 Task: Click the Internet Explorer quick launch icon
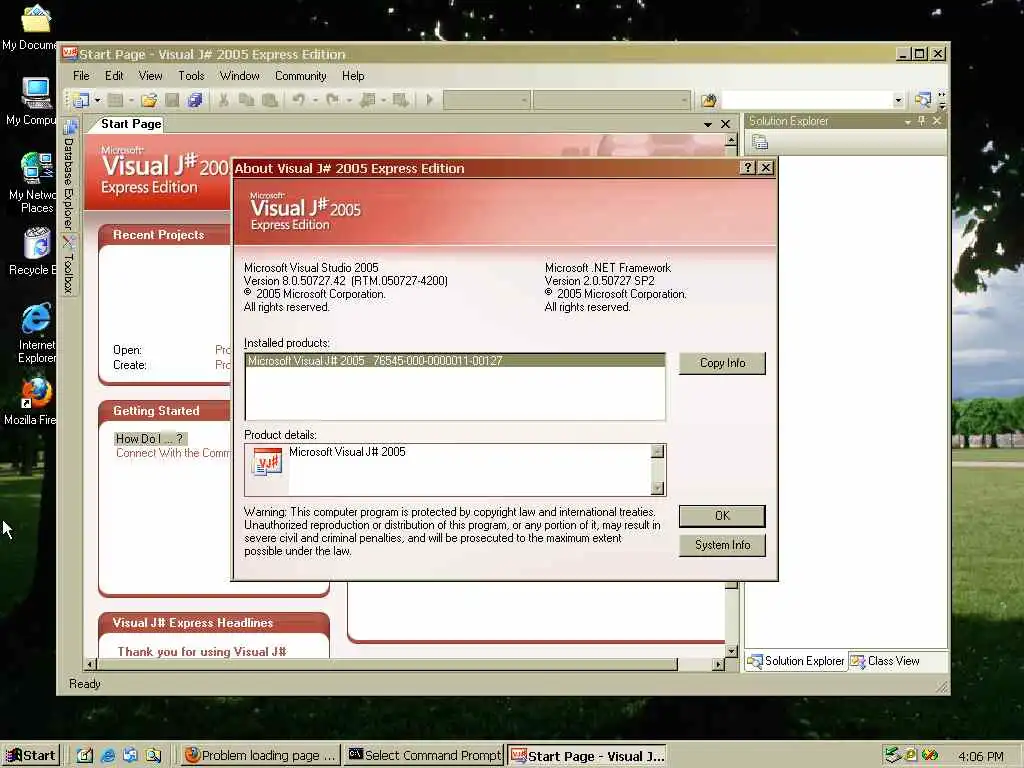coord(108,756)
